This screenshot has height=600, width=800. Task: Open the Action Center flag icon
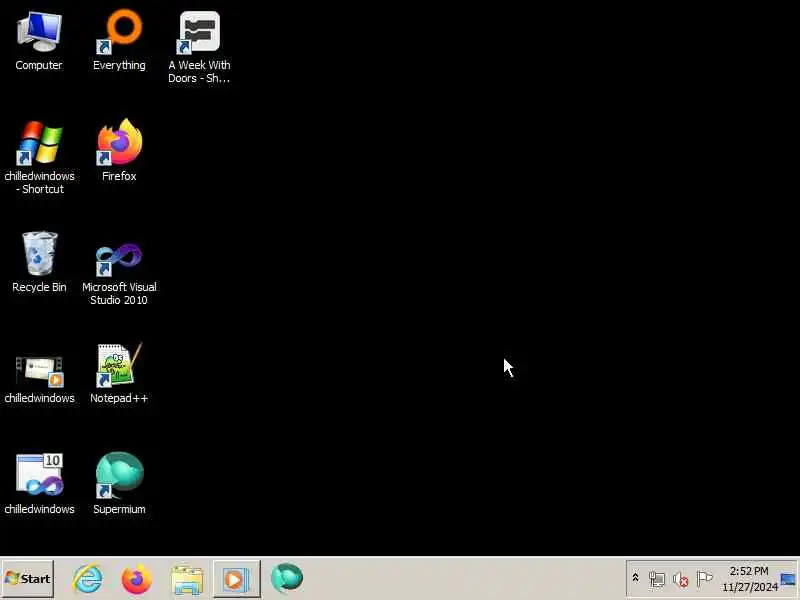point(705,579)
